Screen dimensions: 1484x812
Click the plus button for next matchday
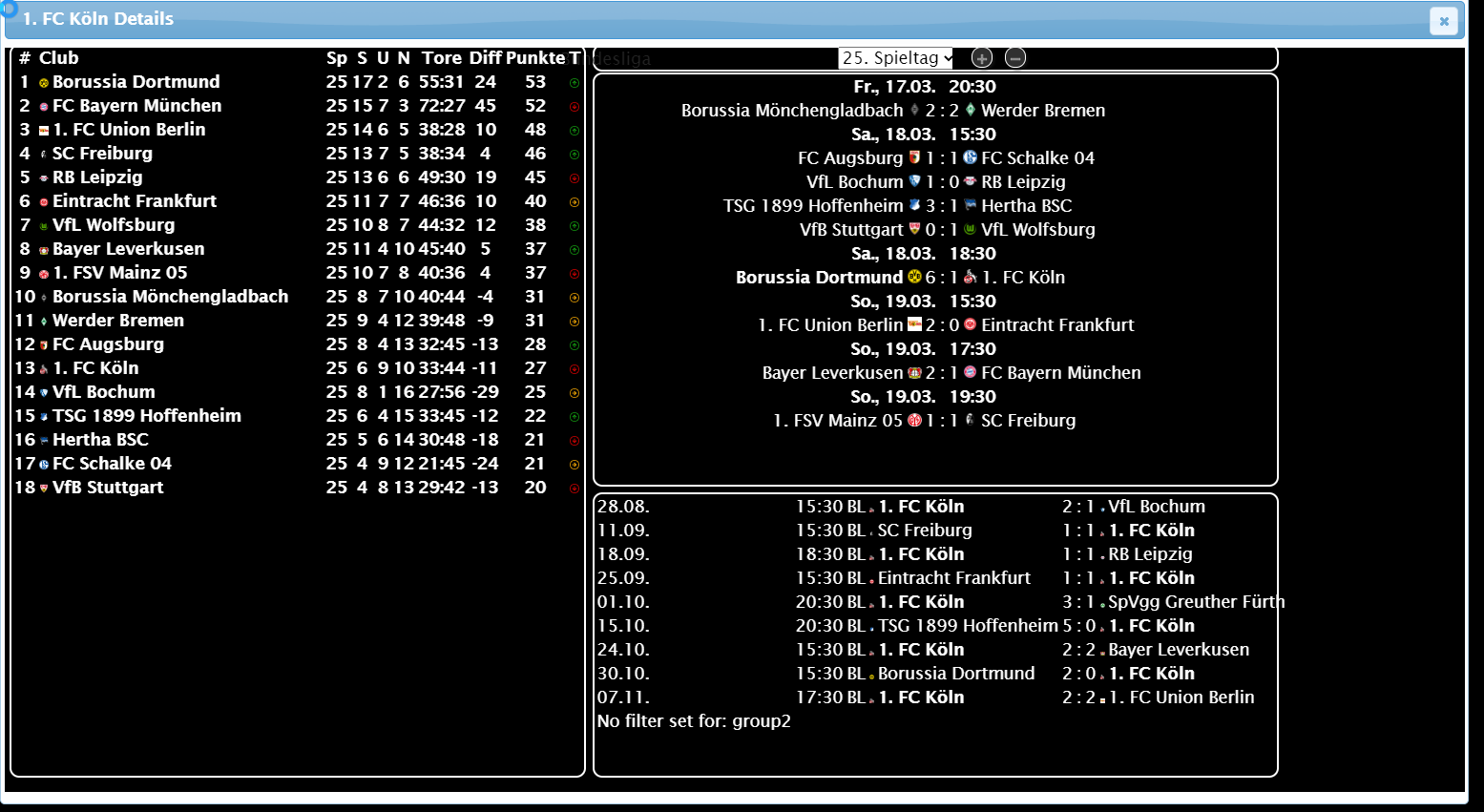pyautogui.click(x=982, y=58)
